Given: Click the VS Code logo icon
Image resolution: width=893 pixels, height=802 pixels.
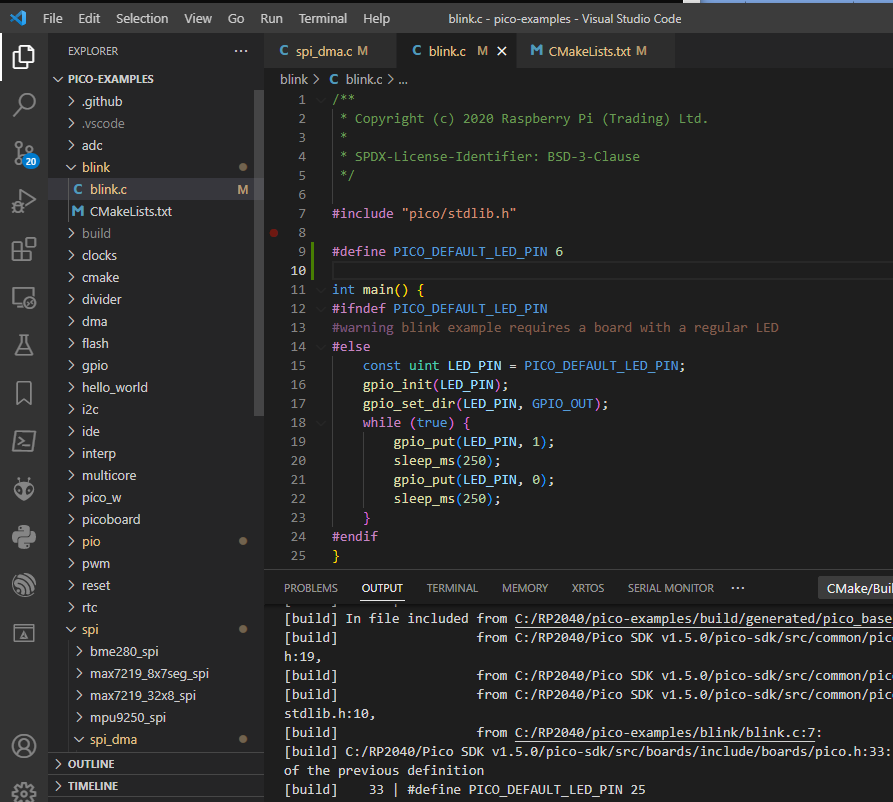Looking at the screenshot, I should point(18,18).
